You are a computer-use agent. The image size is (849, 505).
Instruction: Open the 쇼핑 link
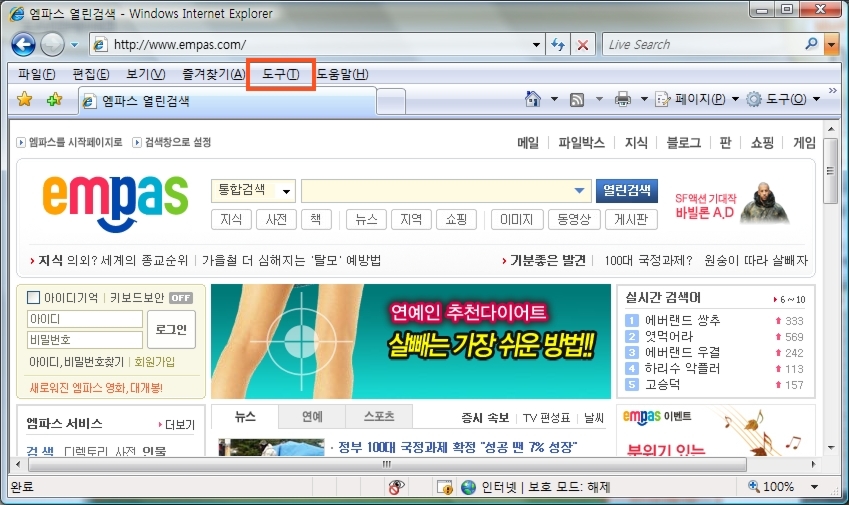pos(762,142)
